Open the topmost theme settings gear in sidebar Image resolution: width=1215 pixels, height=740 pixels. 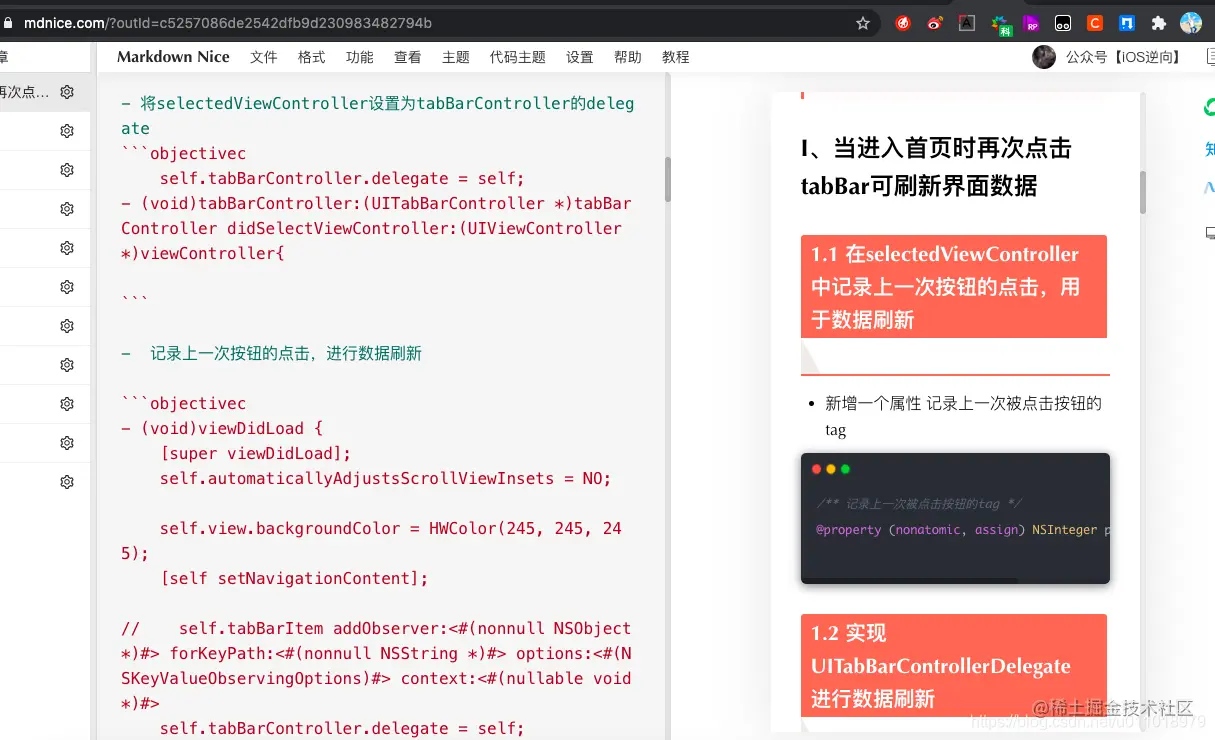click(66, 91)
